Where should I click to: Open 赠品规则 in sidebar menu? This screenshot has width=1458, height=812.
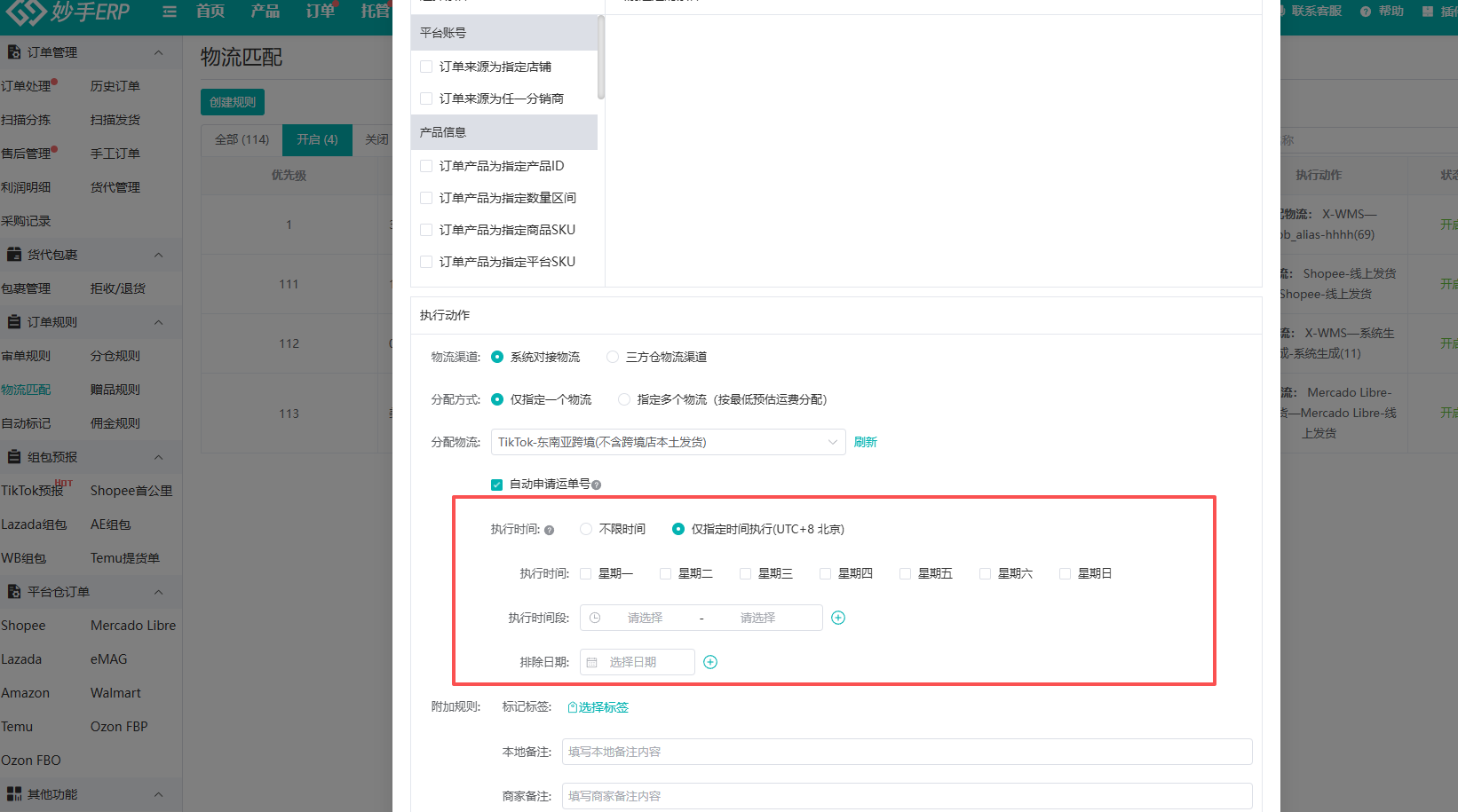(115, 390)
